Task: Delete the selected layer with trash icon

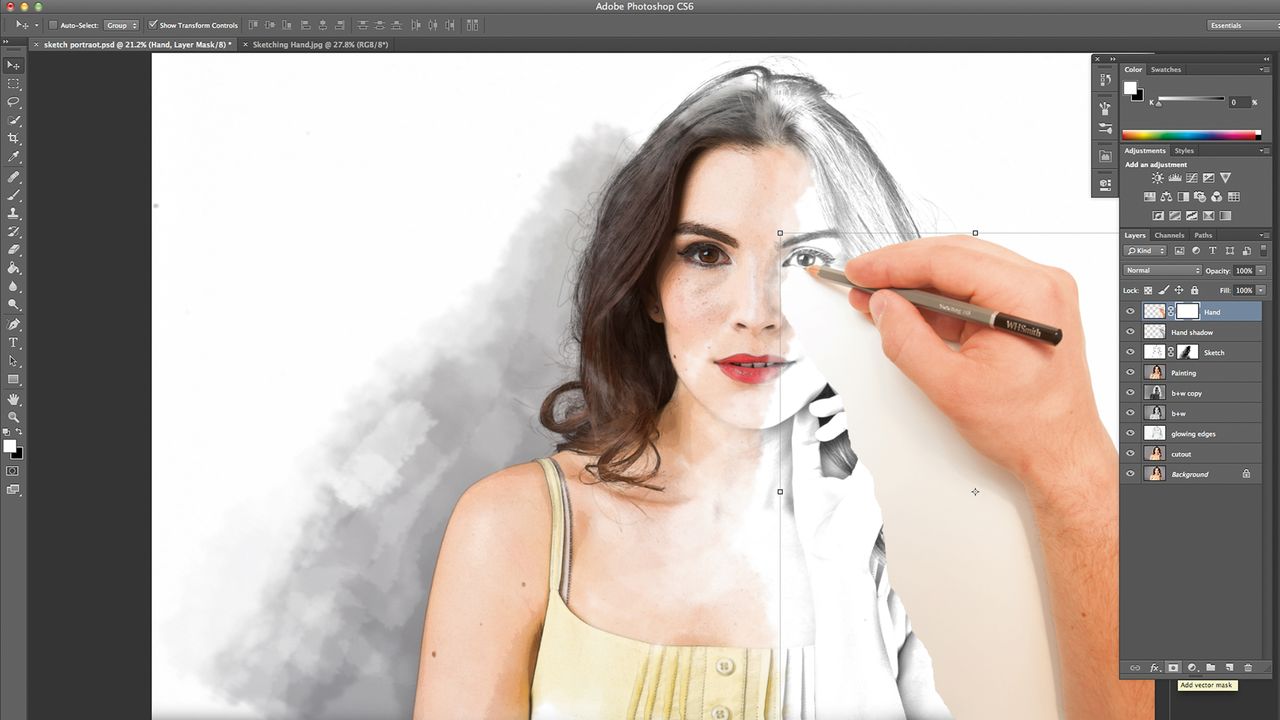Action: 1248,667
